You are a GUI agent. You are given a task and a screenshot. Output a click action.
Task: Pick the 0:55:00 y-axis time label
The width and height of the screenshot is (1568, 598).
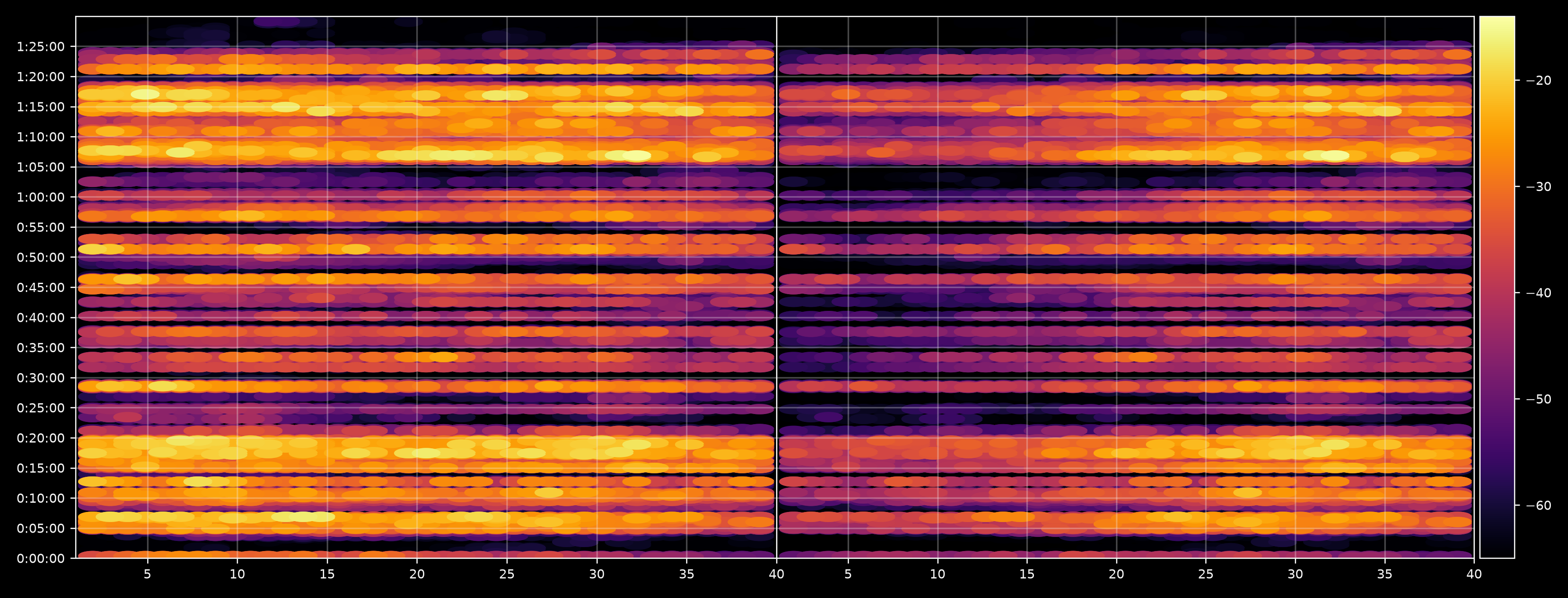pos(40,227)
